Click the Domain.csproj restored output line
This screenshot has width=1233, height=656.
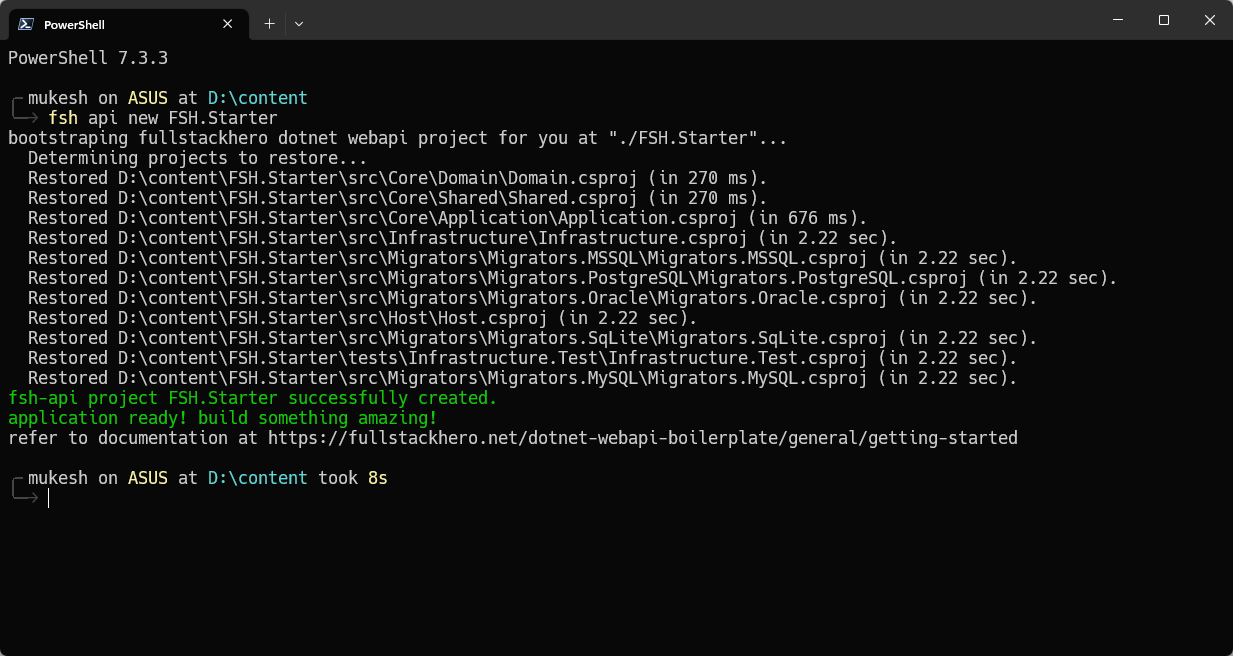(x=397, y=178)
